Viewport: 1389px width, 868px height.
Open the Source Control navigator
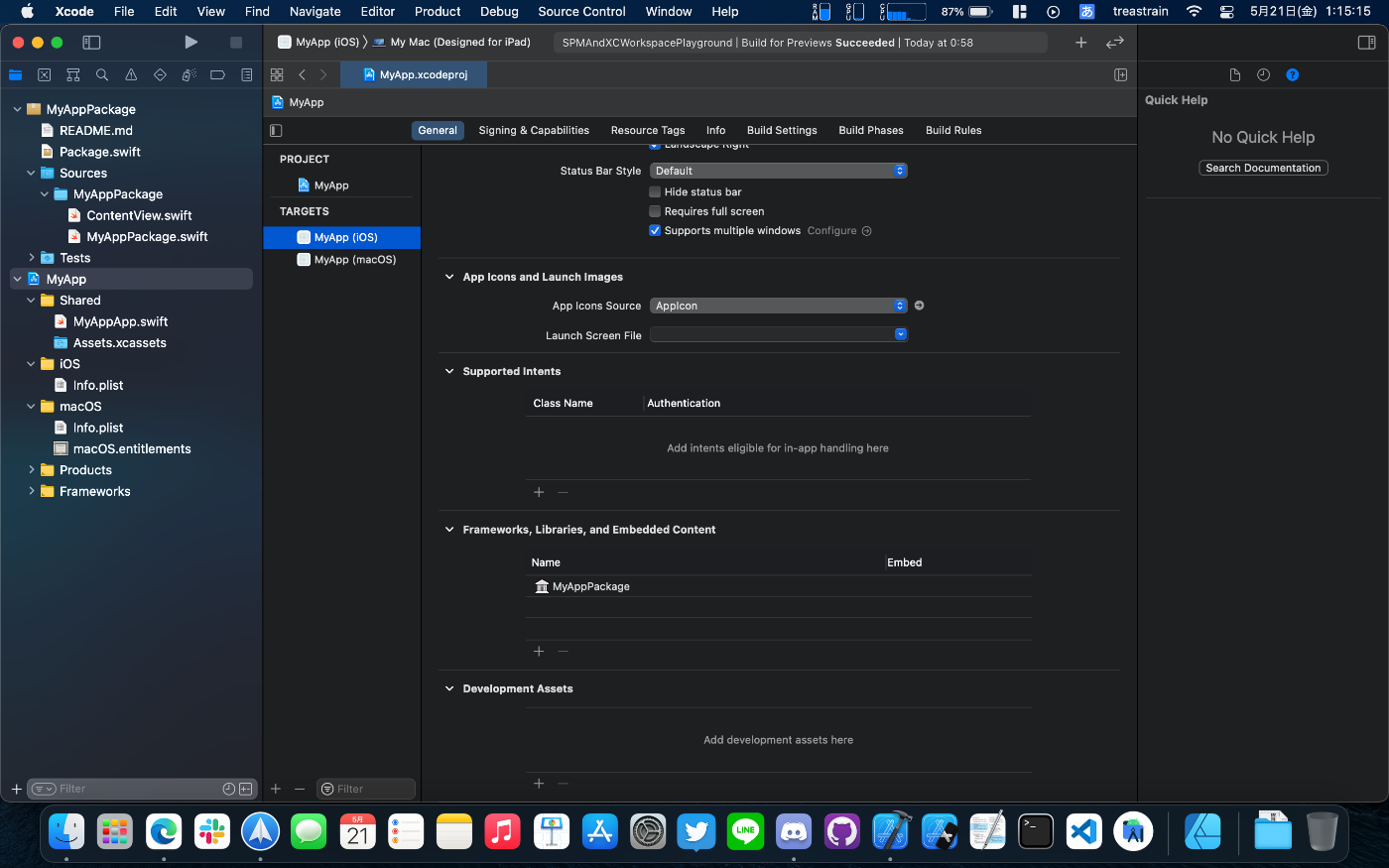click(x=44, y=75)
